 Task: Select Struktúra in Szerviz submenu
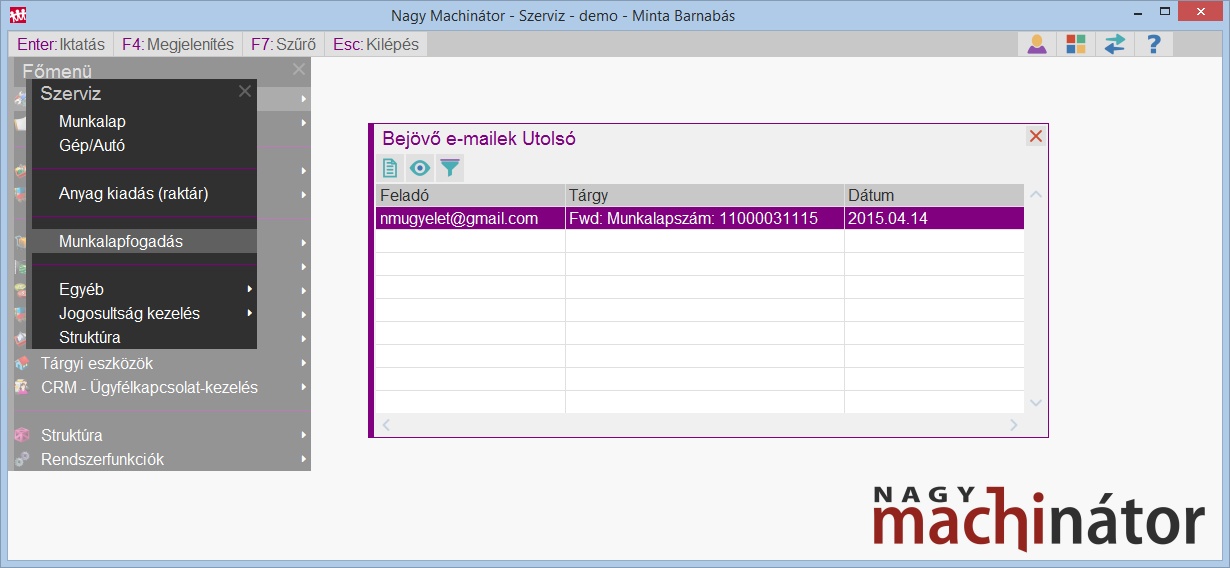pos(92,337)
